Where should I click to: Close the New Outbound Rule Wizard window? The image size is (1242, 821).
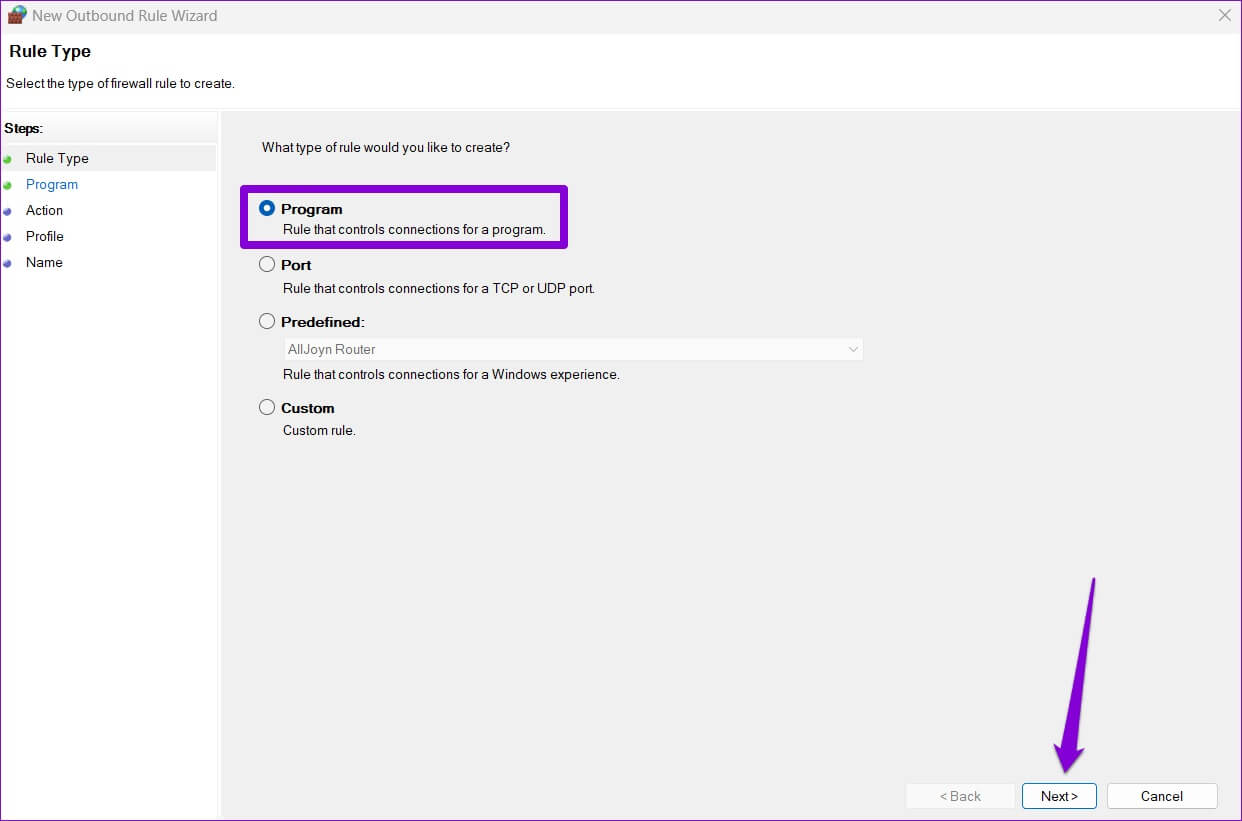(1224, 16)
